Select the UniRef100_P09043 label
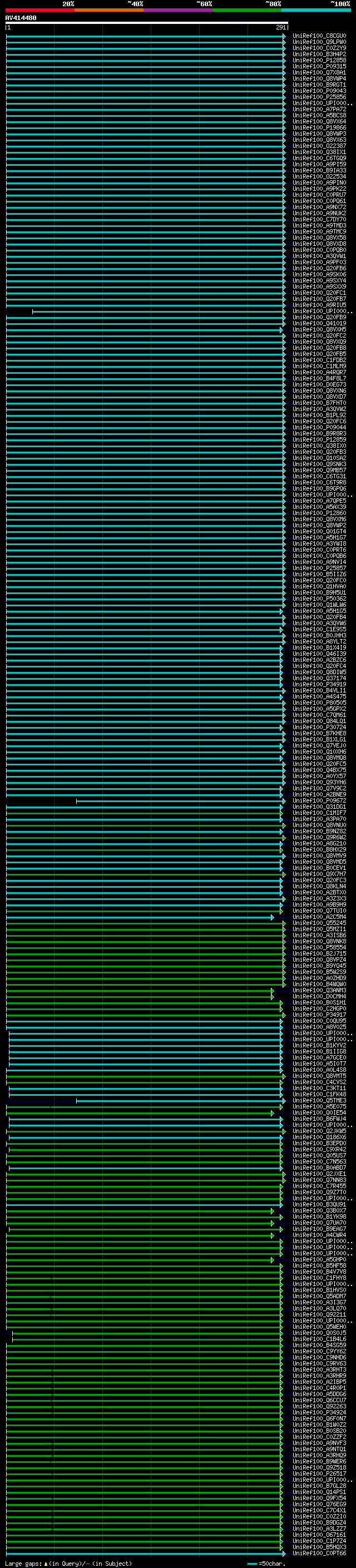This screenshot has width=356, height=1568. point(319,91)
